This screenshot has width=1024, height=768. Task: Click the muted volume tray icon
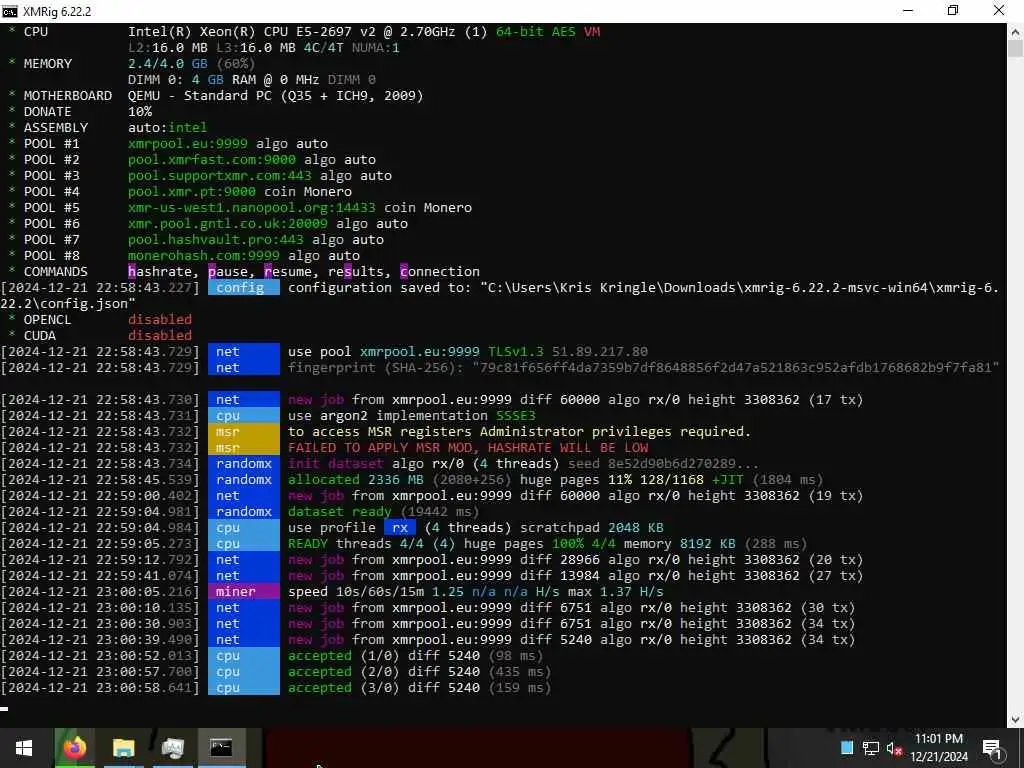894,748
